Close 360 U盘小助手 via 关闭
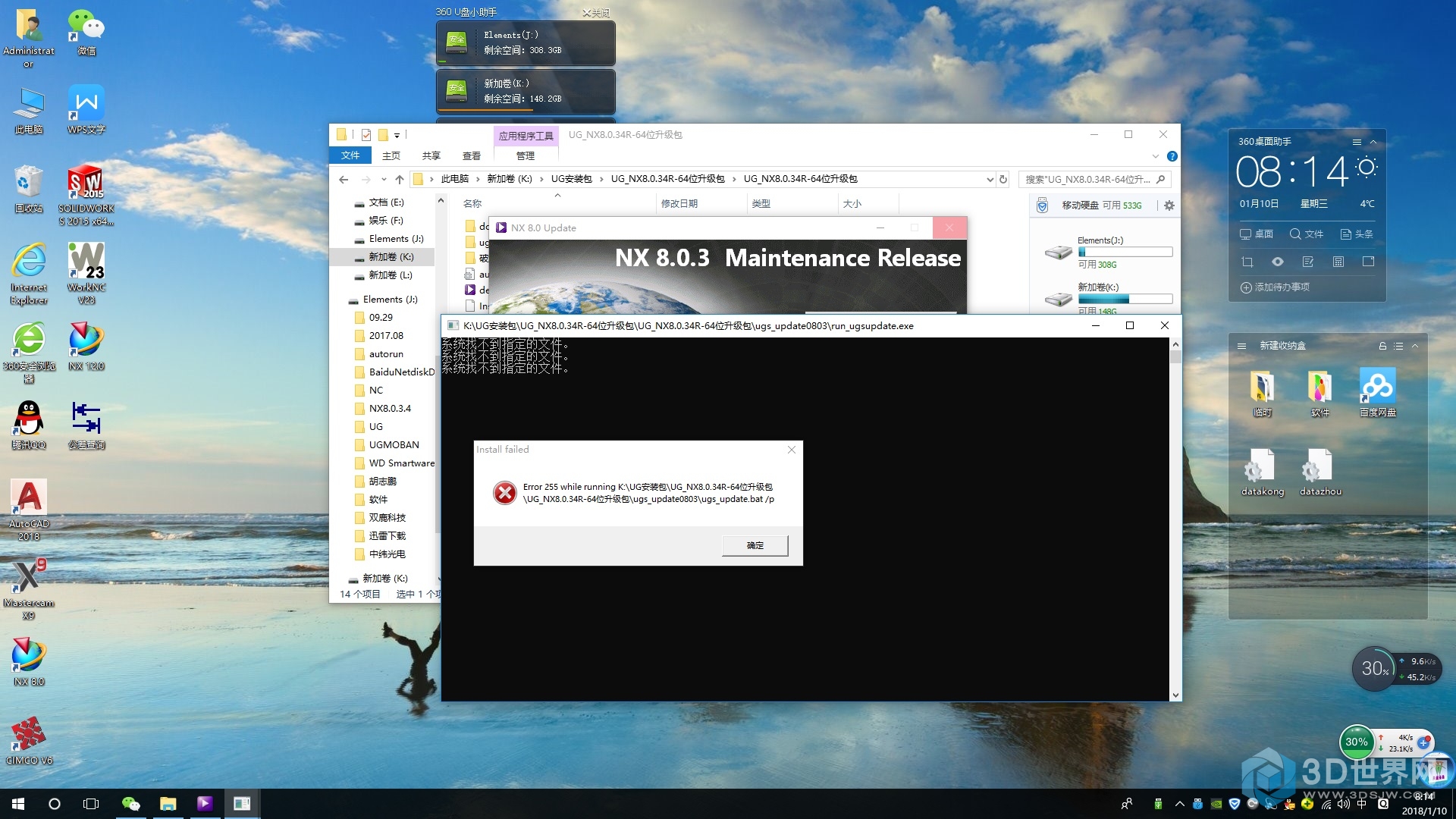Viewport: 1456px width, 819px height. point(596,12)
